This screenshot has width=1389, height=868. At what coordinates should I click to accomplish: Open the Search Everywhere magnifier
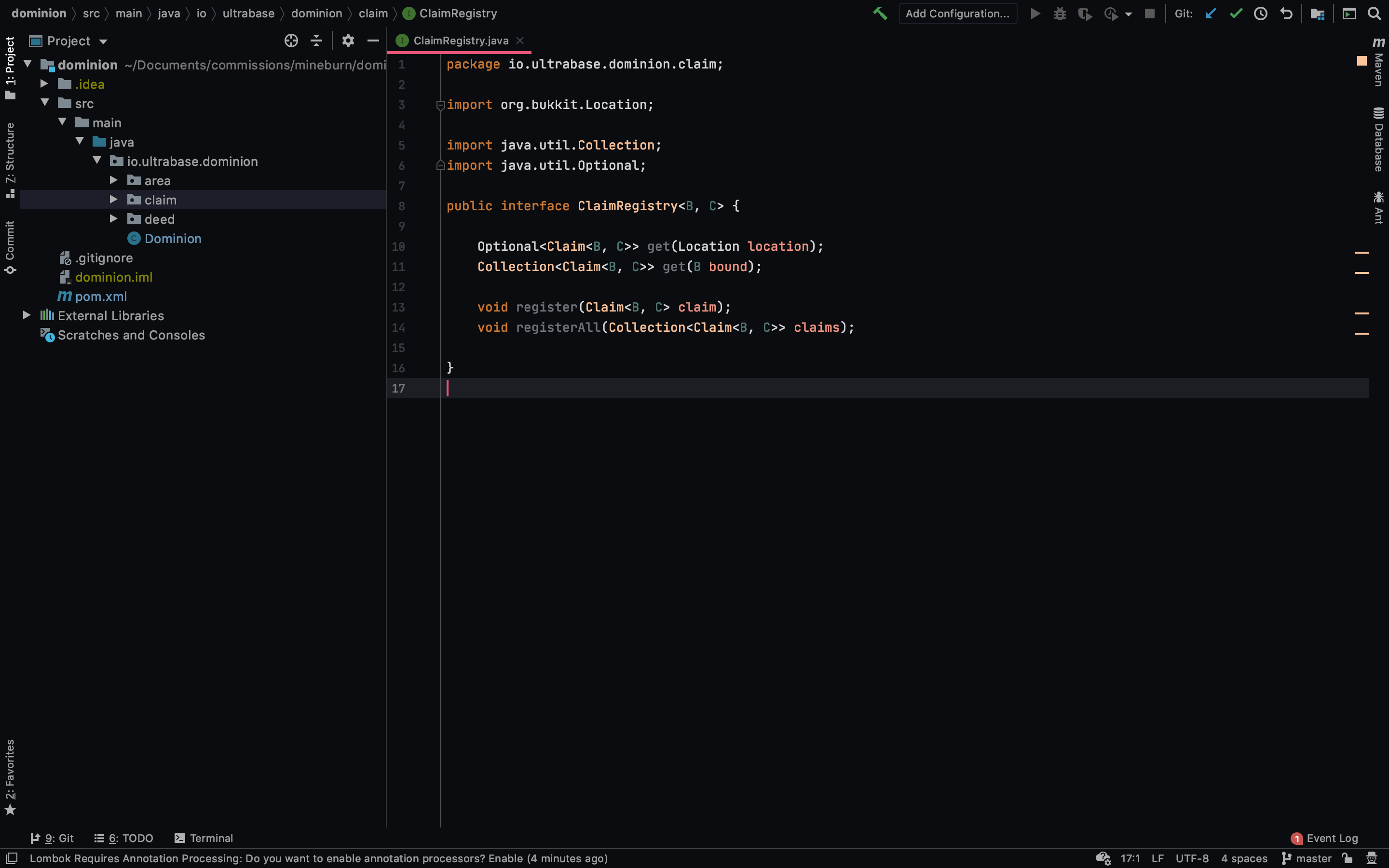(x=1374, y=13)
